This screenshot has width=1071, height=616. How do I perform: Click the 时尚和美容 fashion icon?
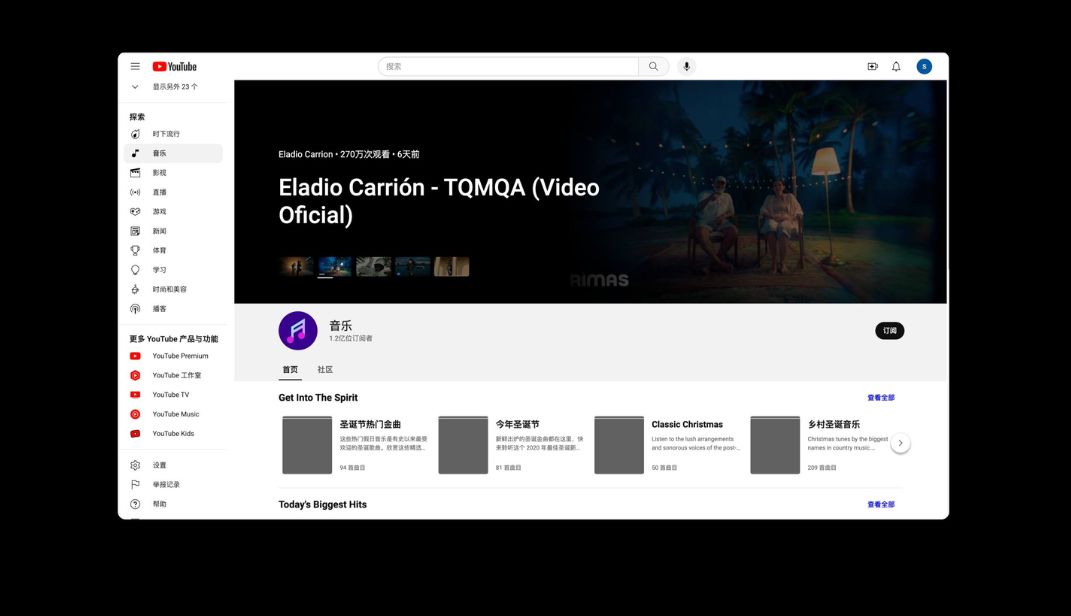tap(135, 289)
